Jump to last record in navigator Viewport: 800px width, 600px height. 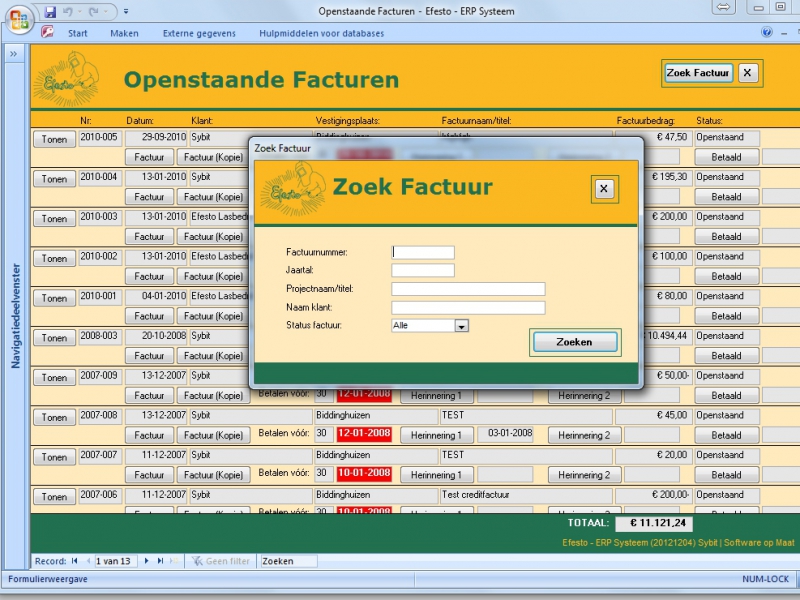pos(160,561)
